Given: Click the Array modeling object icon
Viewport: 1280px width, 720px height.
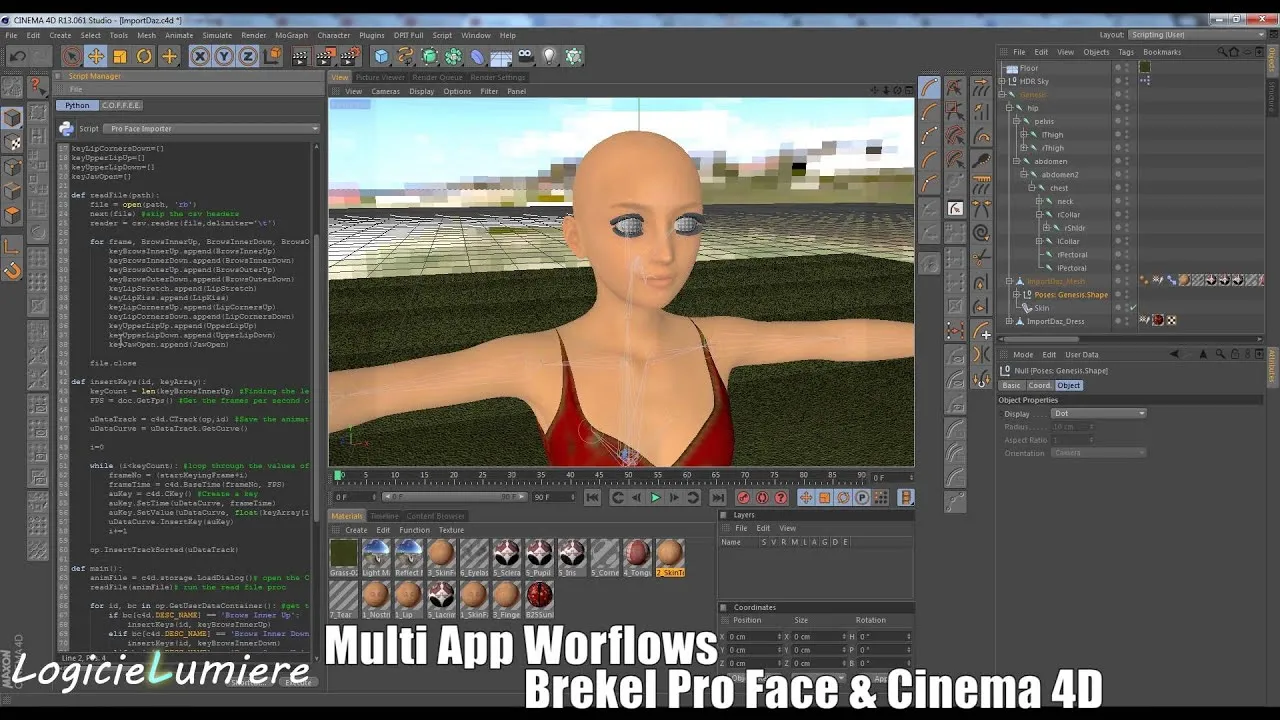Looking at the screenshot, I should click(454, 57).
